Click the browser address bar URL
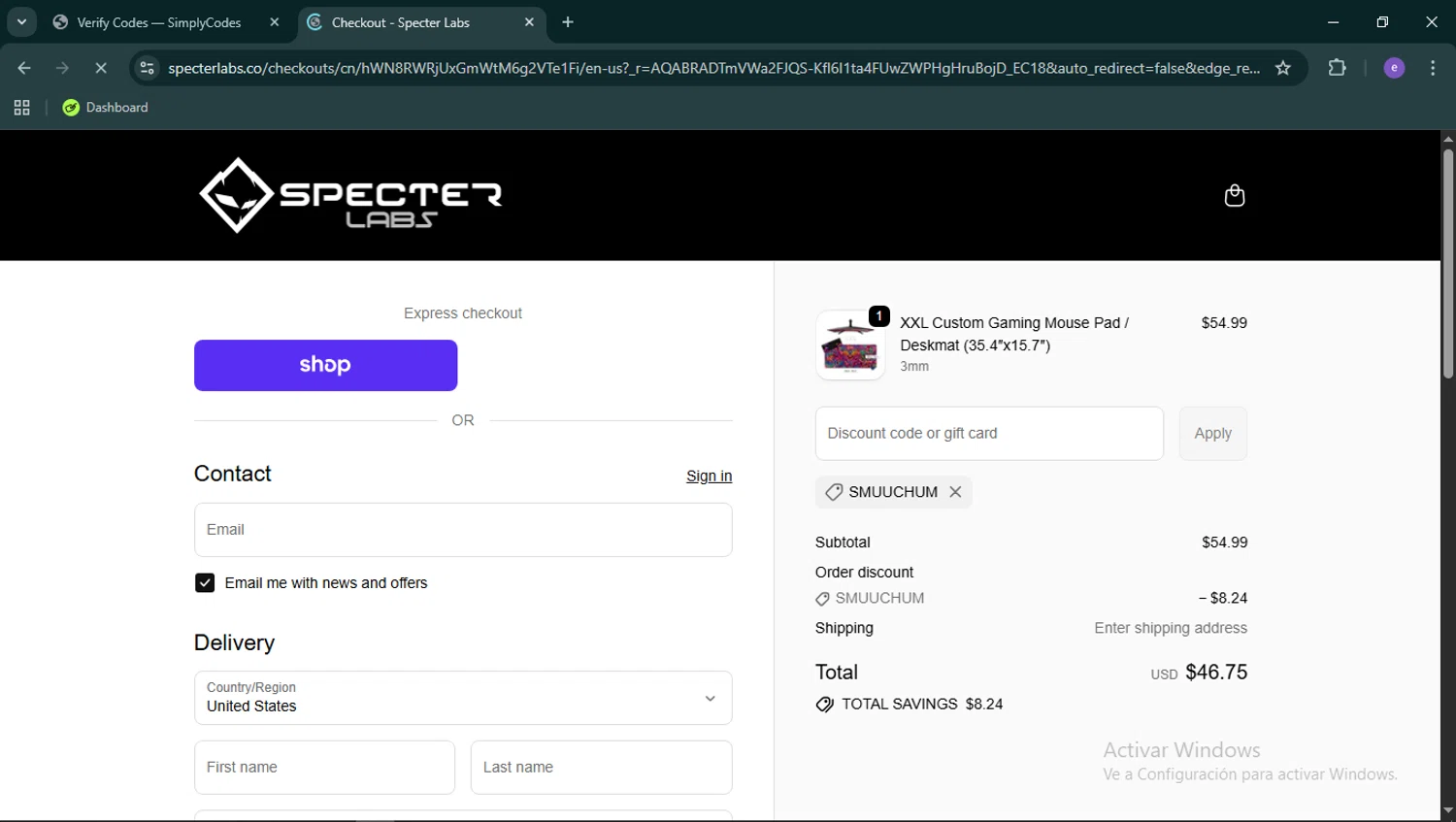The width and height of the screenshot is (1456, 822). tap(713, 68)
